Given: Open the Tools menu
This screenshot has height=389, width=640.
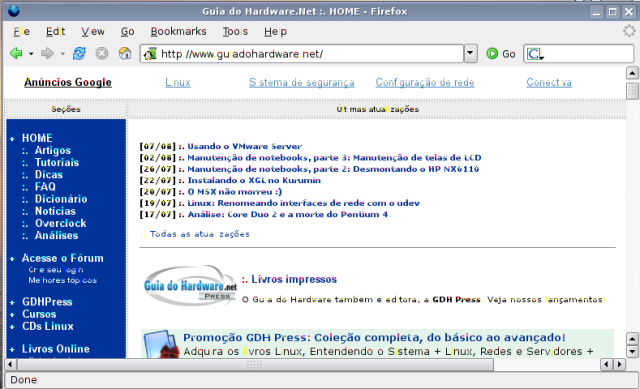Looking at the screenshot, I should [235, 31].
